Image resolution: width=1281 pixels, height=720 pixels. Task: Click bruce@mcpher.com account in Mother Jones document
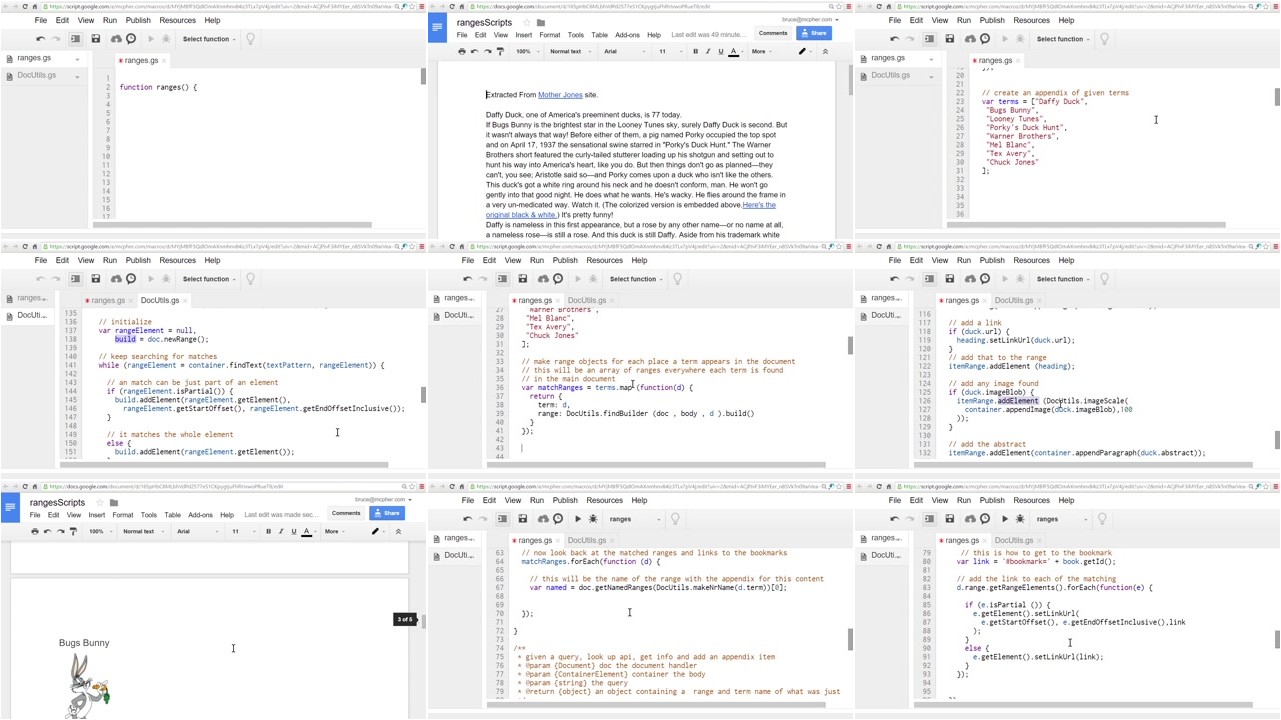[810, 19]
